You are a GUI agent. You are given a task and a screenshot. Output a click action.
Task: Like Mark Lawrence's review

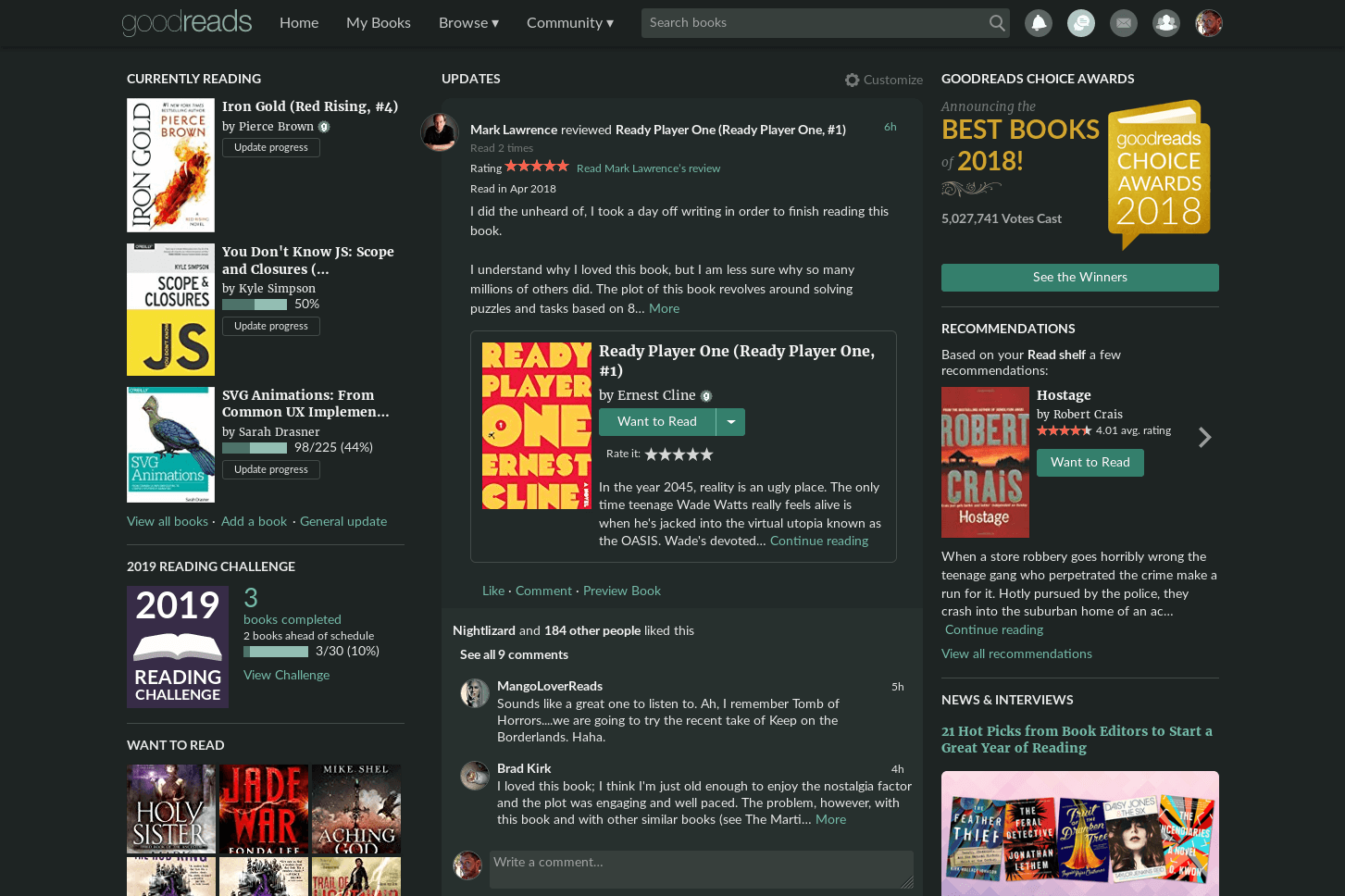[x=493, y=591]
